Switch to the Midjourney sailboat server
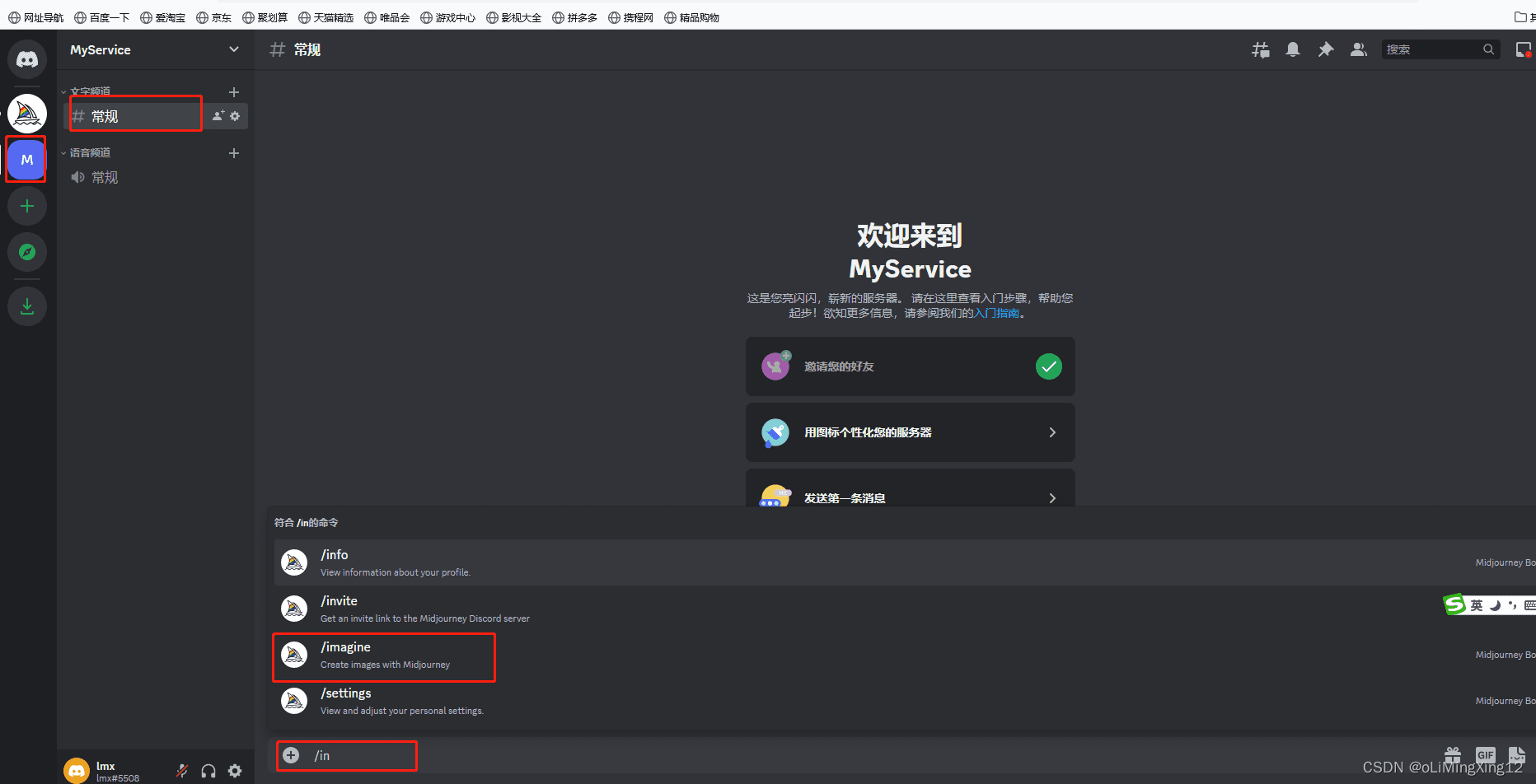Image resolution: width=1536 pixels, height=784 pixels. [x=27, y=114]
